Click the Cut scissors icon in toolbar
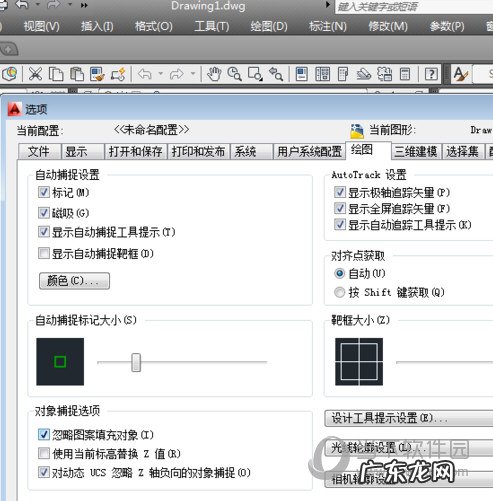 [35, 74]
